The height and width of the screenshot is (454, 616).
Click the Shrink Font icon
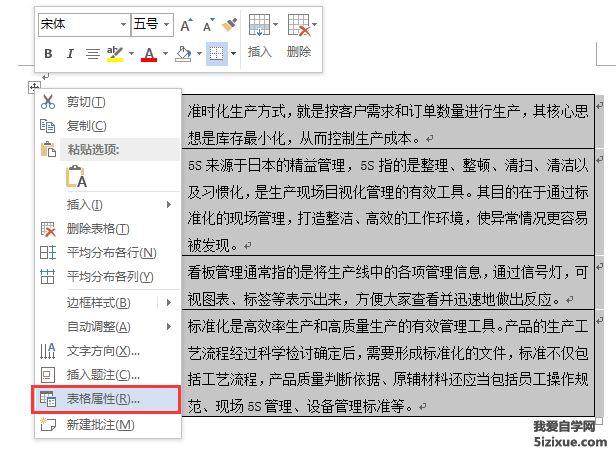(x=209, y=24)
